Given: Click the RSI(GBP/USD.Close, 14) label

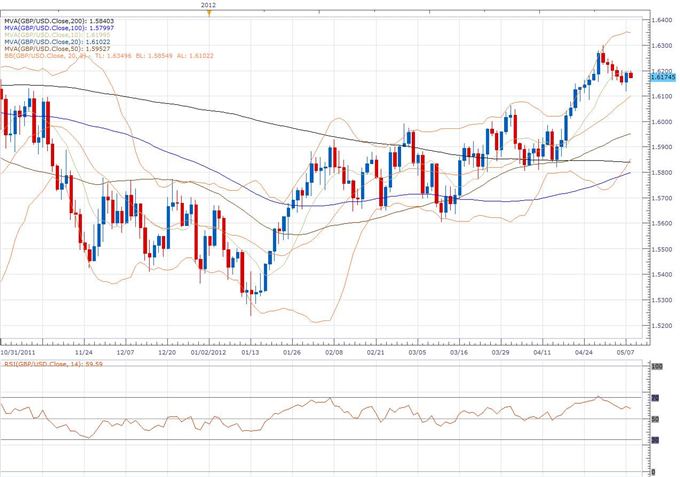Looking at the screenshot, I should coord(53,364).
